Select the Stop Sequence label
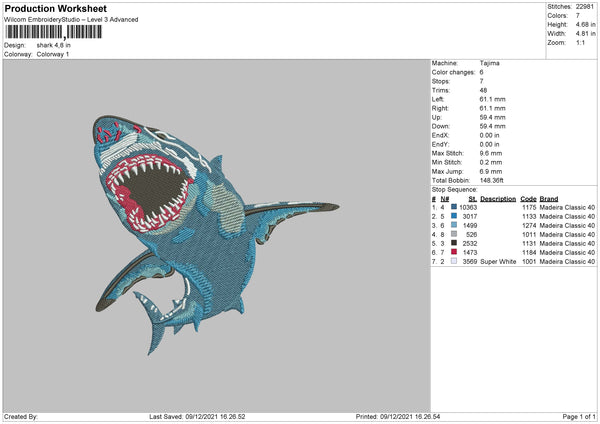Screen dimensions: 600x424 tap(454, 189)
